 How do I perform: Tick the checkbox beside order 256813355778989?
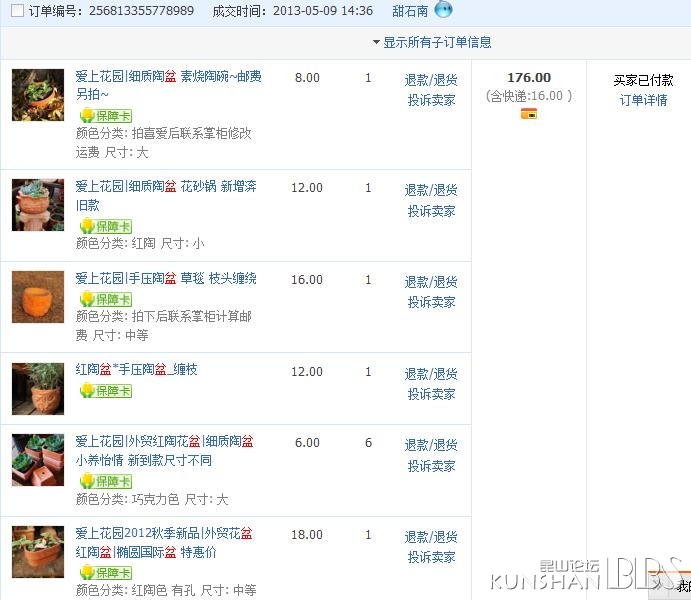[17, 11]
